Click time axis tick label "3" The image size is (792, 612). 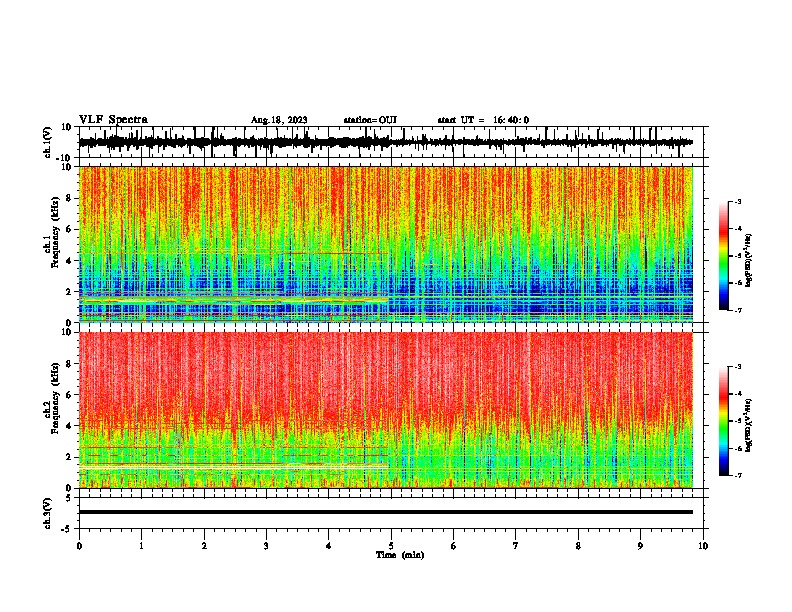[266, 546]
